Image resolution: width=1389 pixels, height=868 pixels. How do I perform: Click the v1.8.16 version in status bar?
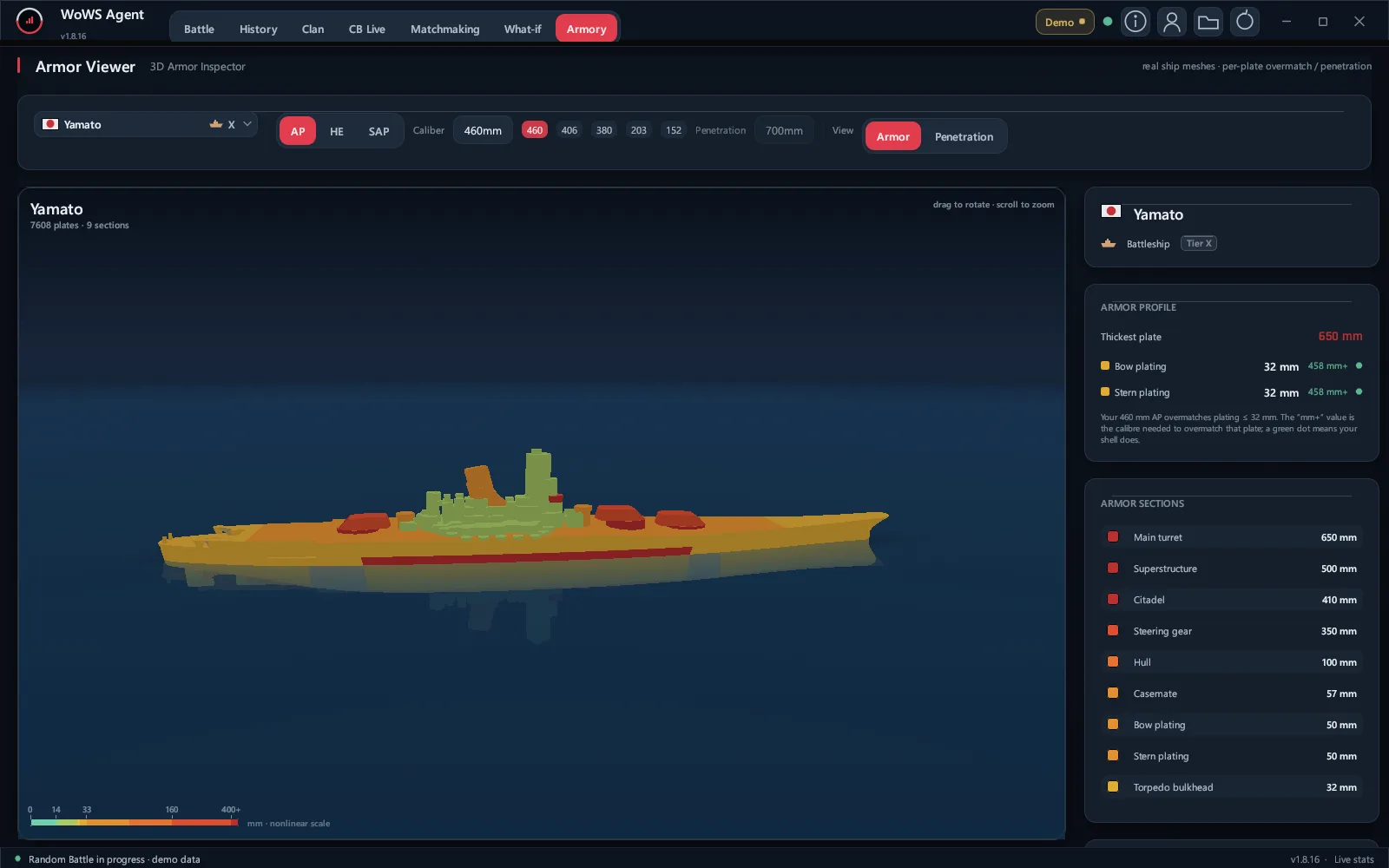[x=1305, y=859]
